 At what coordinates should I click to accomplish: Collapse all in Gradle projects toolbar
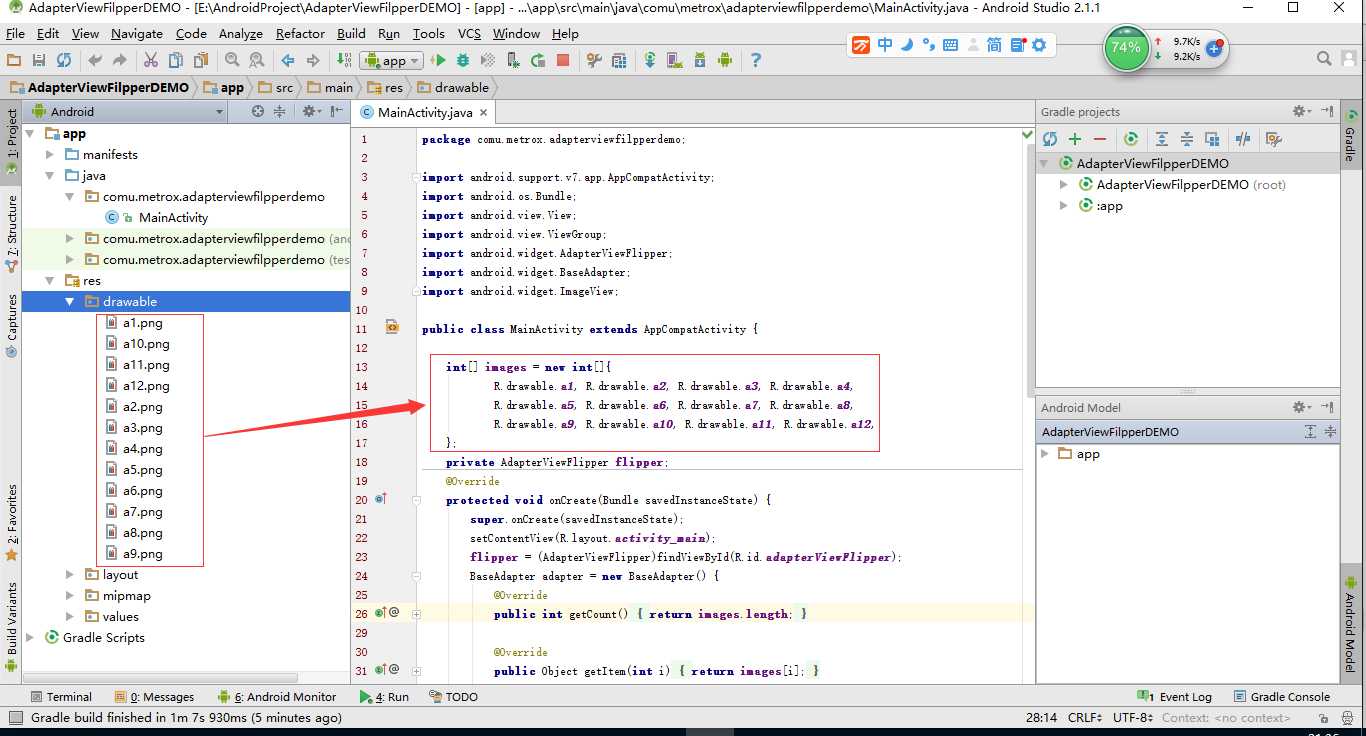click(x=1187, y=139)
